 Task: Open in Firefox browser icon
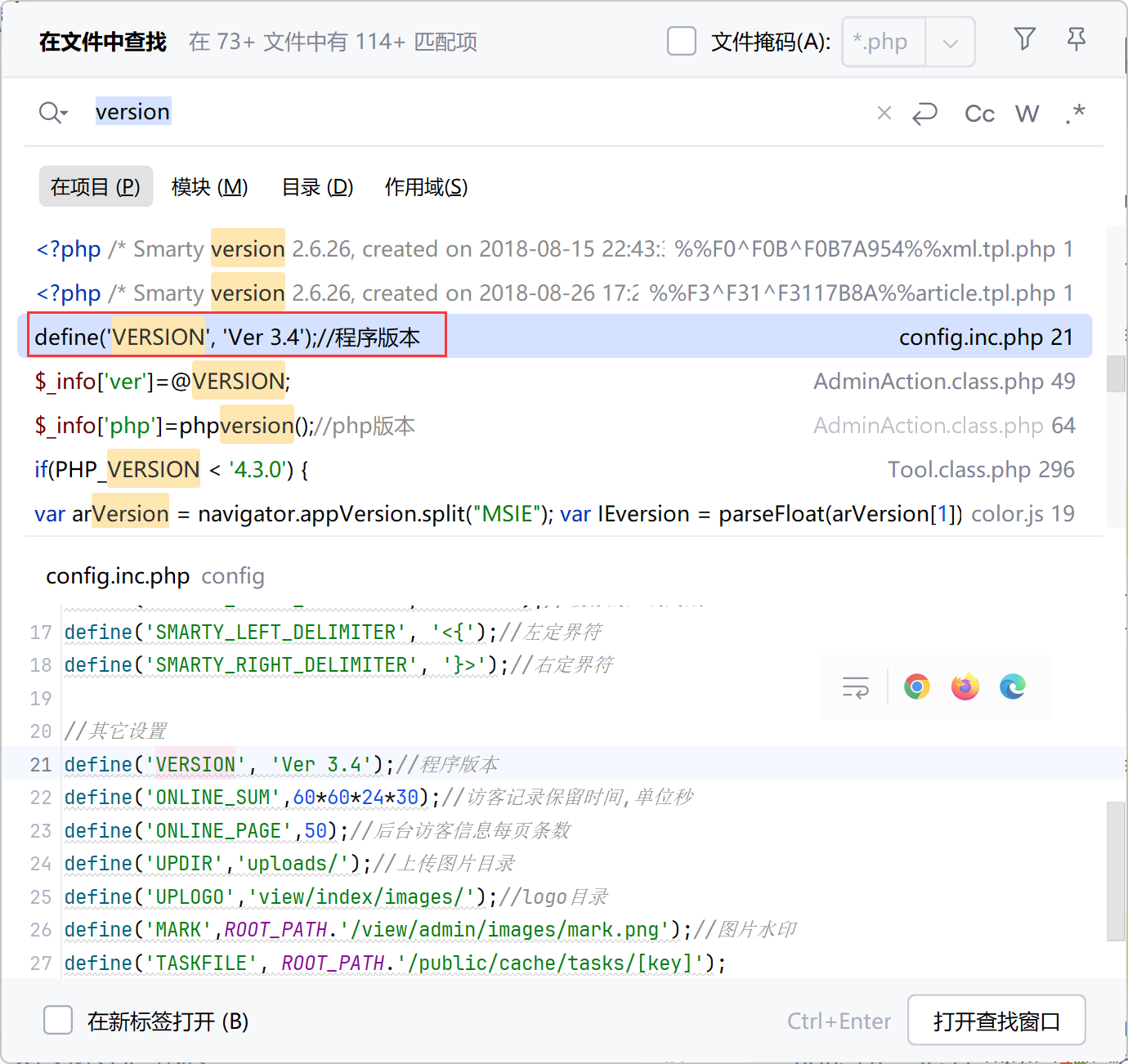(x=965, y=686)
